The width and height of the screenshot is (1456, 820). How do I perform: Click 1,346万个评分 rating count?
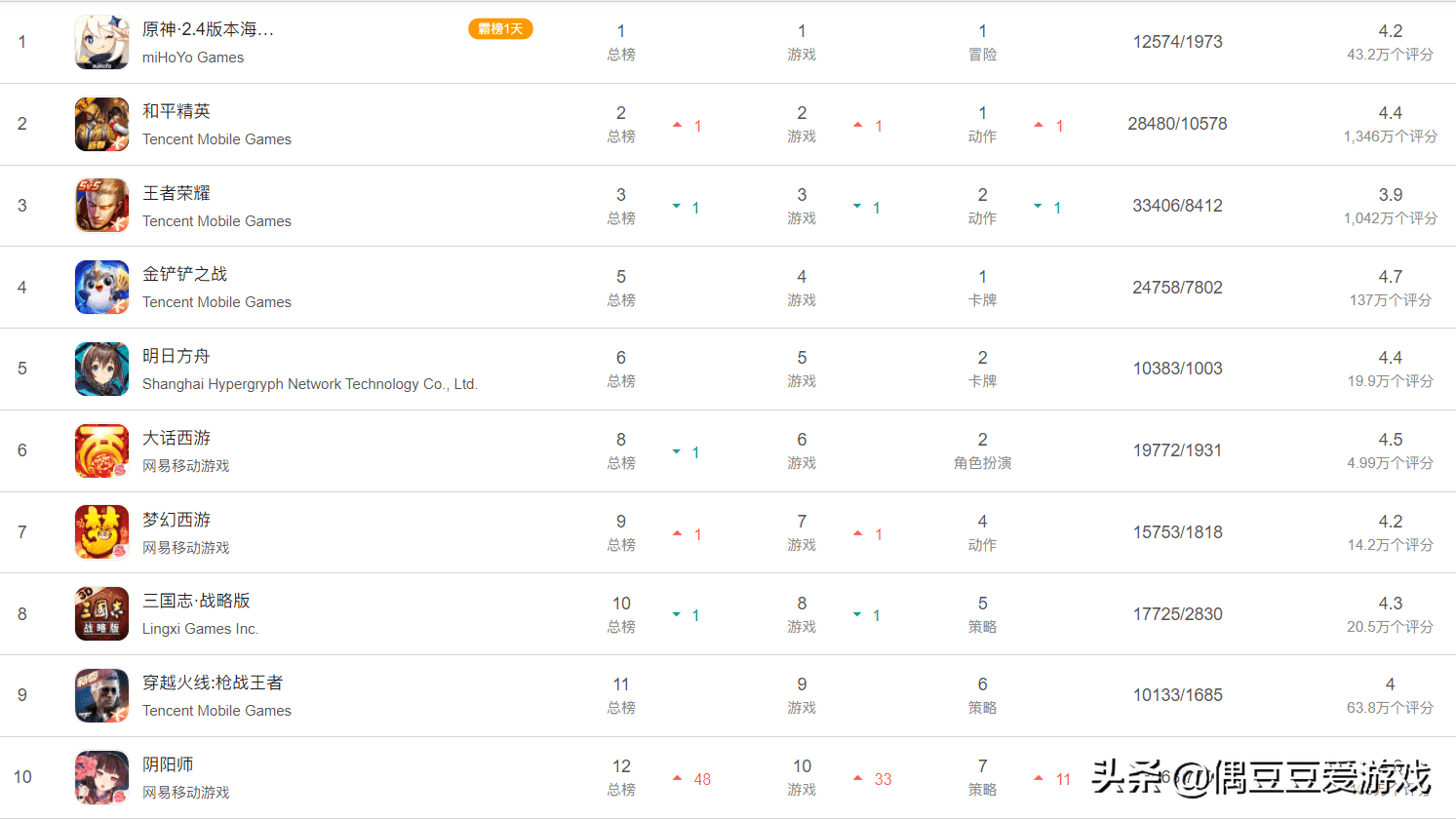pos(1390,137)
